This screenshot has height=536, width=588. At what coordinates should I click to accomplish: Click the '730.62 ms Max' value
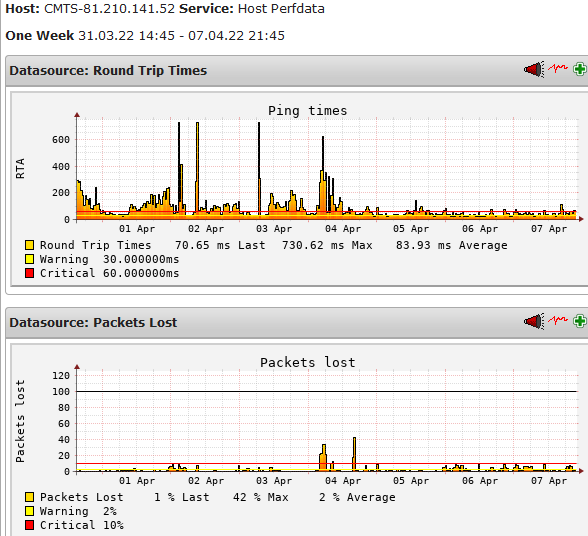(327, 245)
